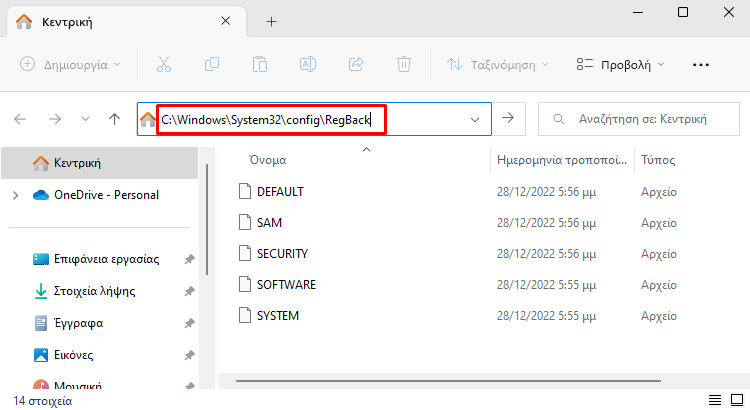The height and width of the screenshot is (410, 750).
Task: Click pin icon beside Έγγραφα
Action: [189, 323]
